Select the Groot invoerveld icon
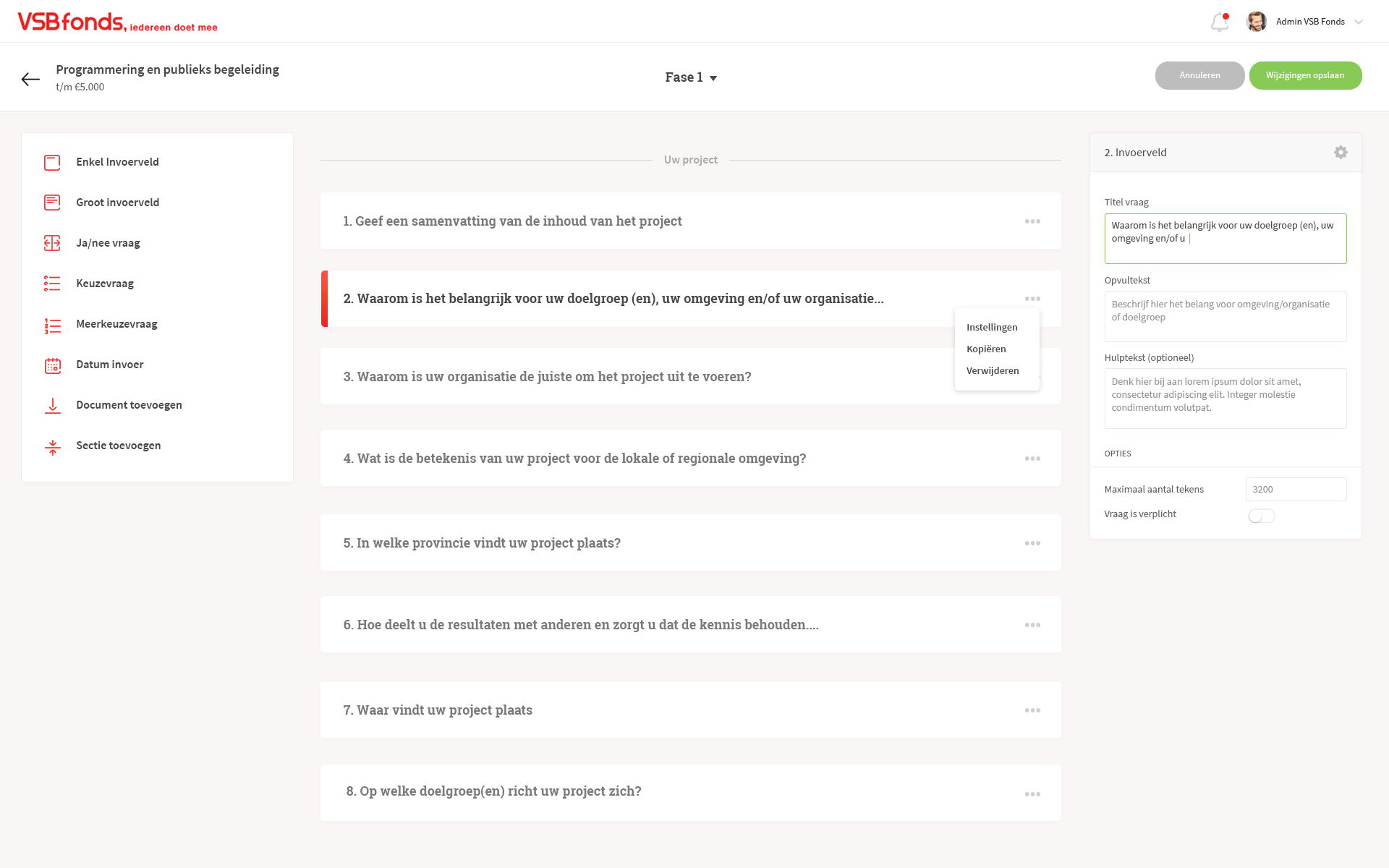 pyautogui.click(x=52, y=203)
